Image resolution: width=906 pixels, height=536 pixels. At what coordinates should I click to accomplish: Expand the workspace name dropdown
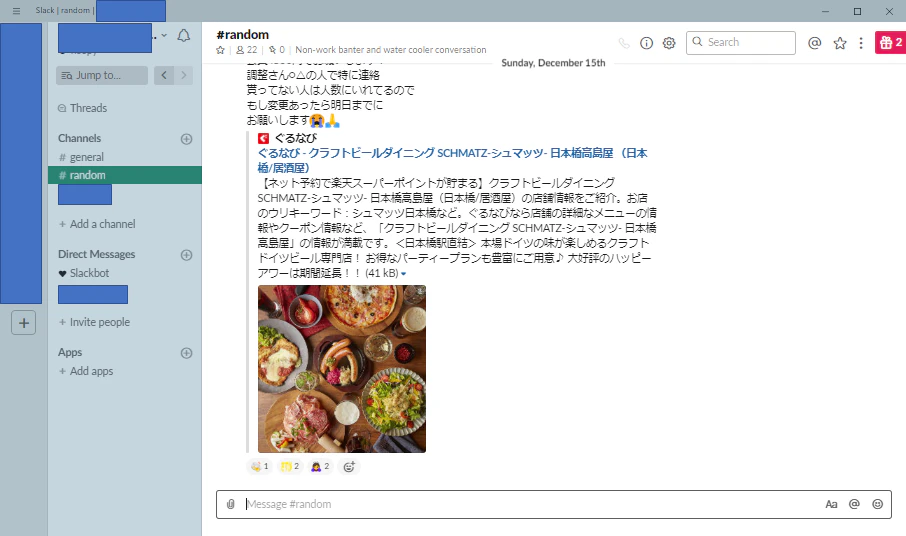coord(164,36)
